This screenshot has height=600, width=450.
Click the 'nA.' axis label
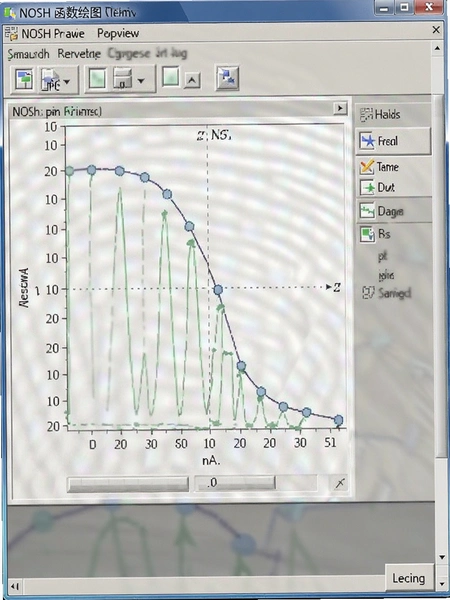(x=211, y=460)
